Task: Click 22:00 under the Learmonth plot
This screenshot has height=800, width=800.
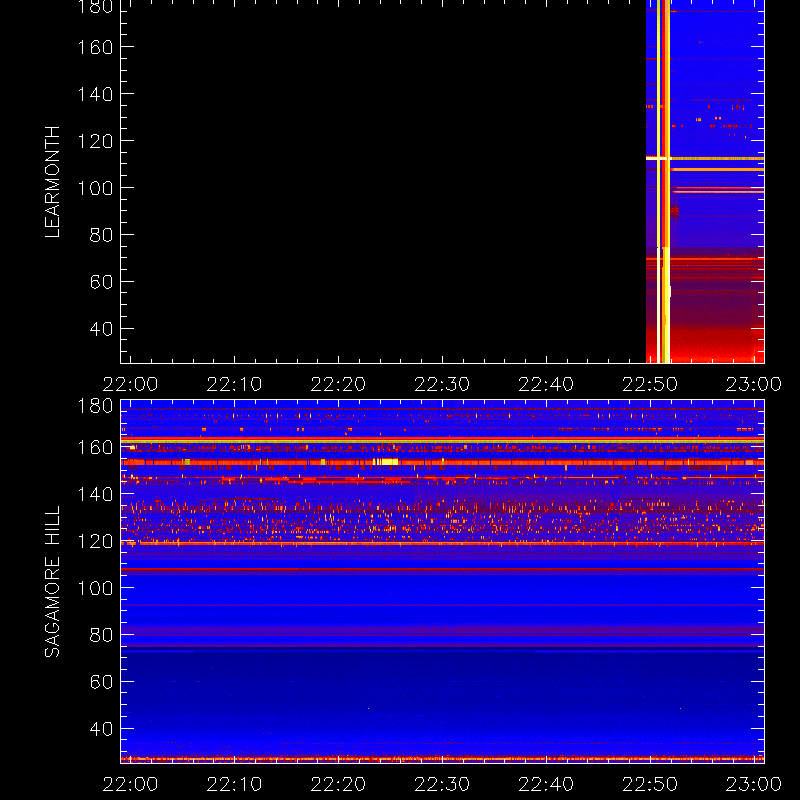Action: point(131,384)
